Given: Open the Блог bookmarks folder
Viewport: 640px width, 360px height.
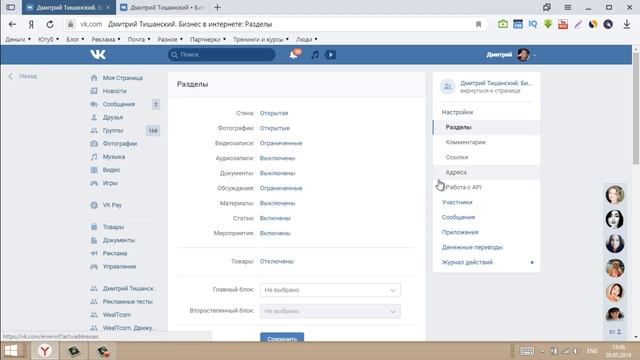Looking at the screenshot, I should pos(75,39).
